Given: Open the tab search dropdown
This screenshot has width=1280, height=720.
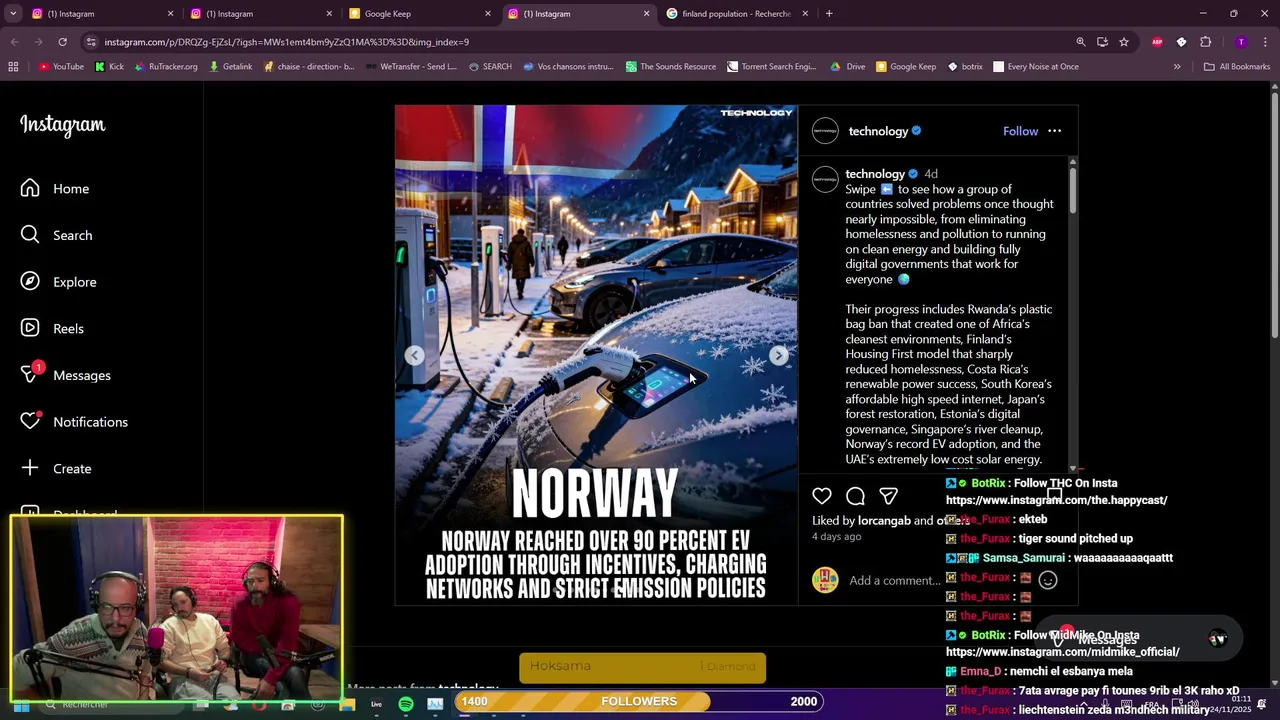Looking at the screenshot, I should point(14,14).
